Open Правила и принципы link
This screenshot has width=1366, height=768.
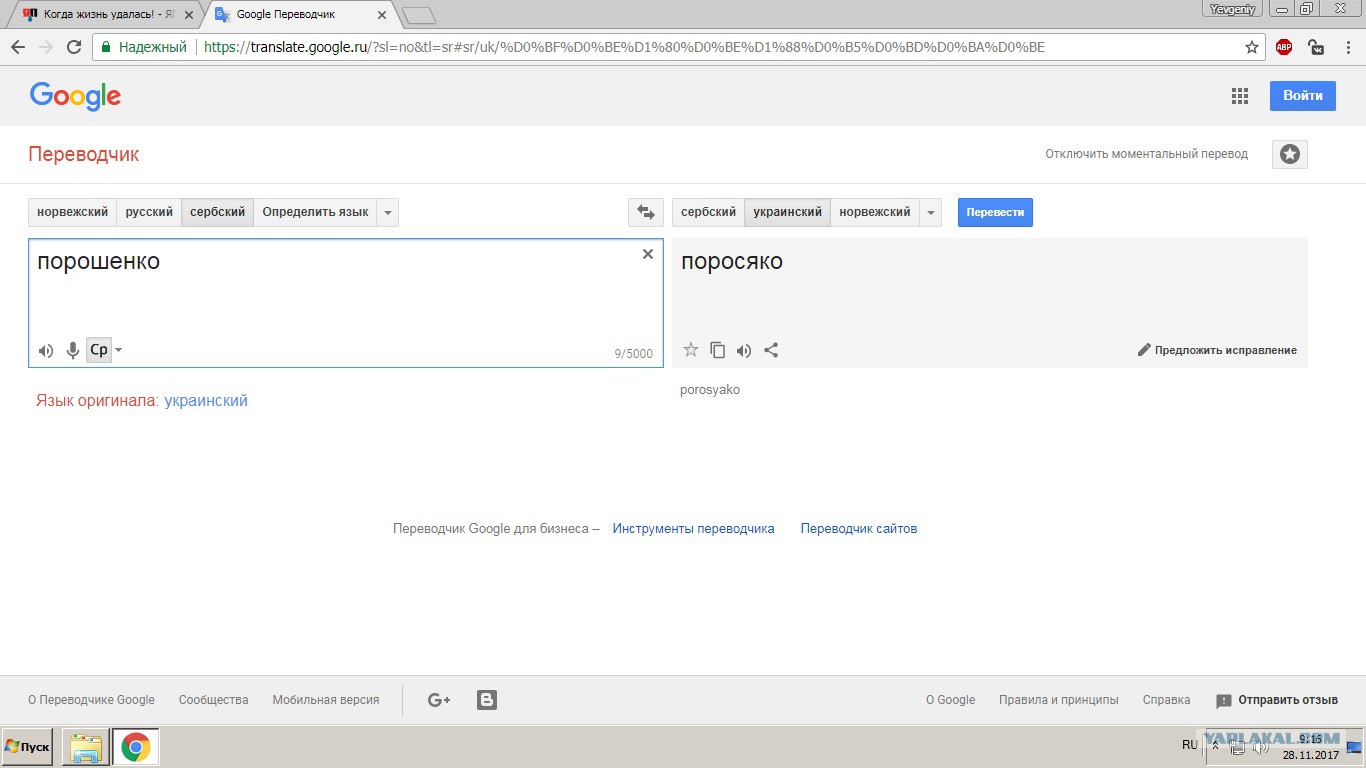point(1059,700)
